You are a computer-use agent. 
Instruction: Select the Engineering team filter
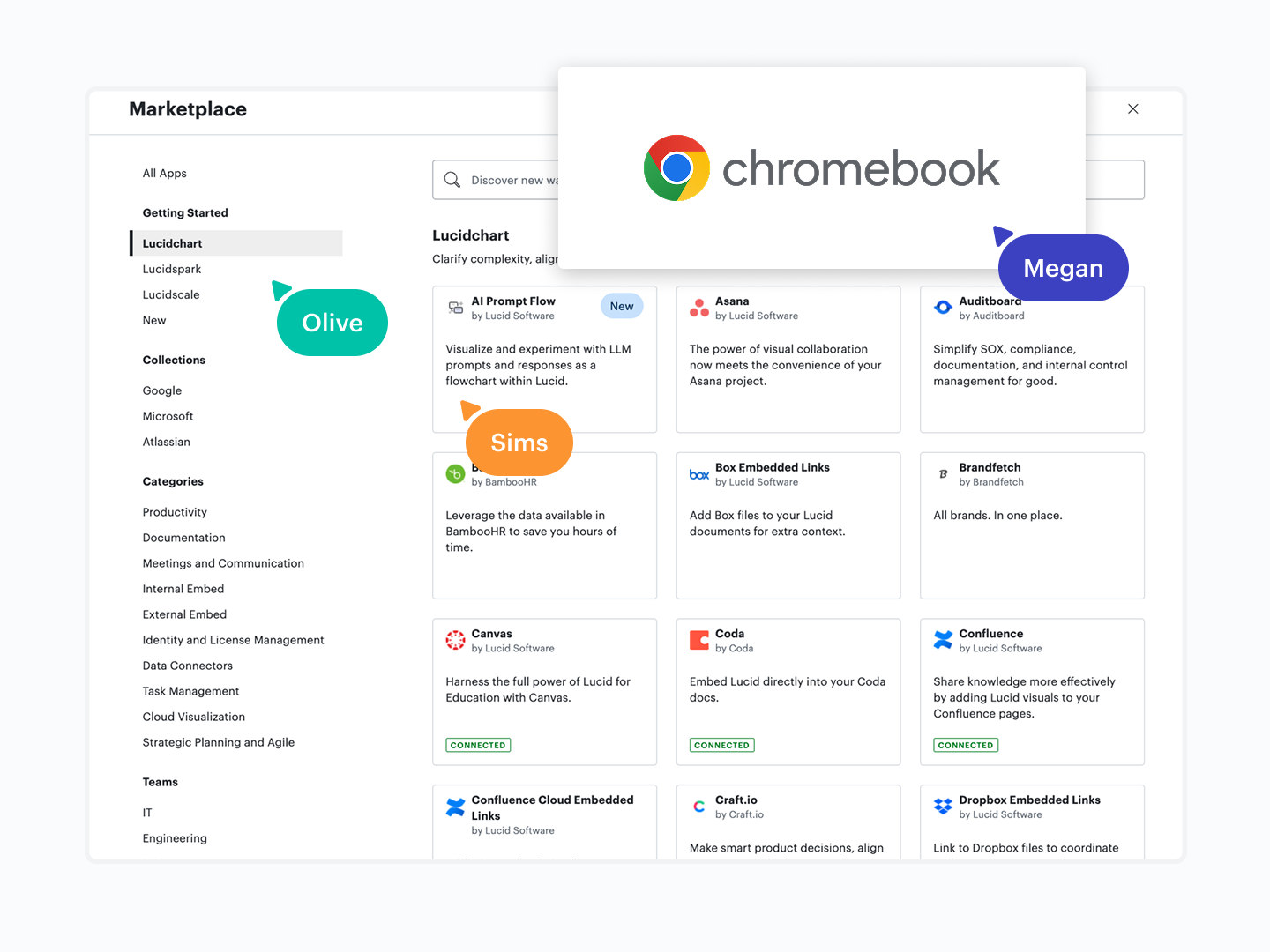[x=175, y=838]
